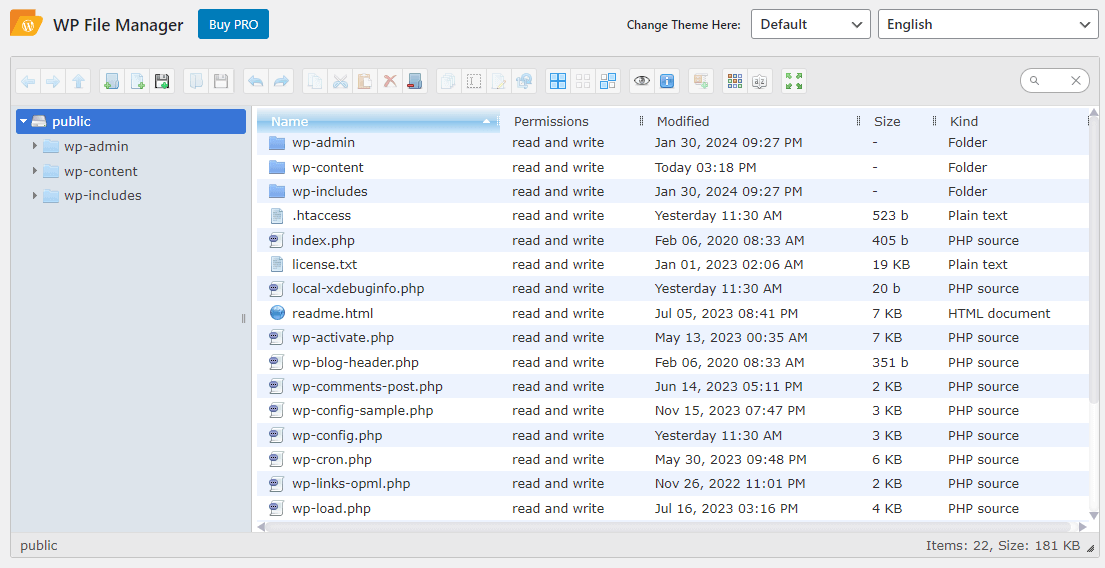
Task: Click the Cut scissors icon
Action: pos(340,82)
